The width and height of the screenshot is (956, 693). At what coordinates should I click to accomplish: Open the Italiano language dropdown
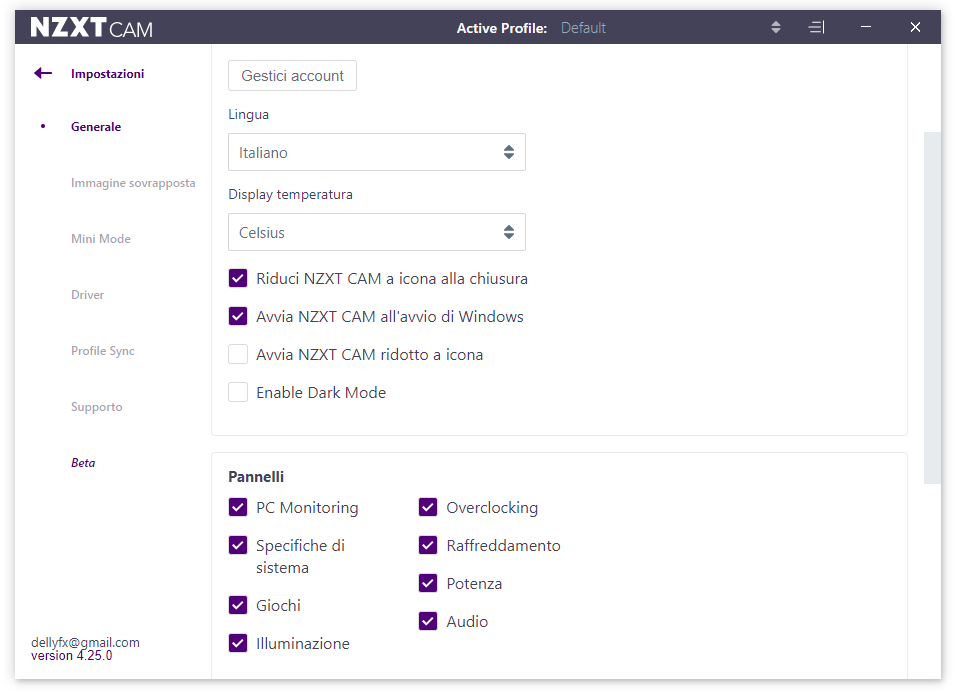pyautogui.click(x=377, y=152)
